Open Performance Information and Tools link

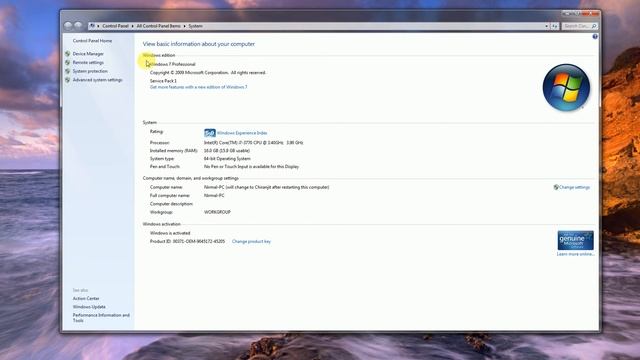point(101,318)
